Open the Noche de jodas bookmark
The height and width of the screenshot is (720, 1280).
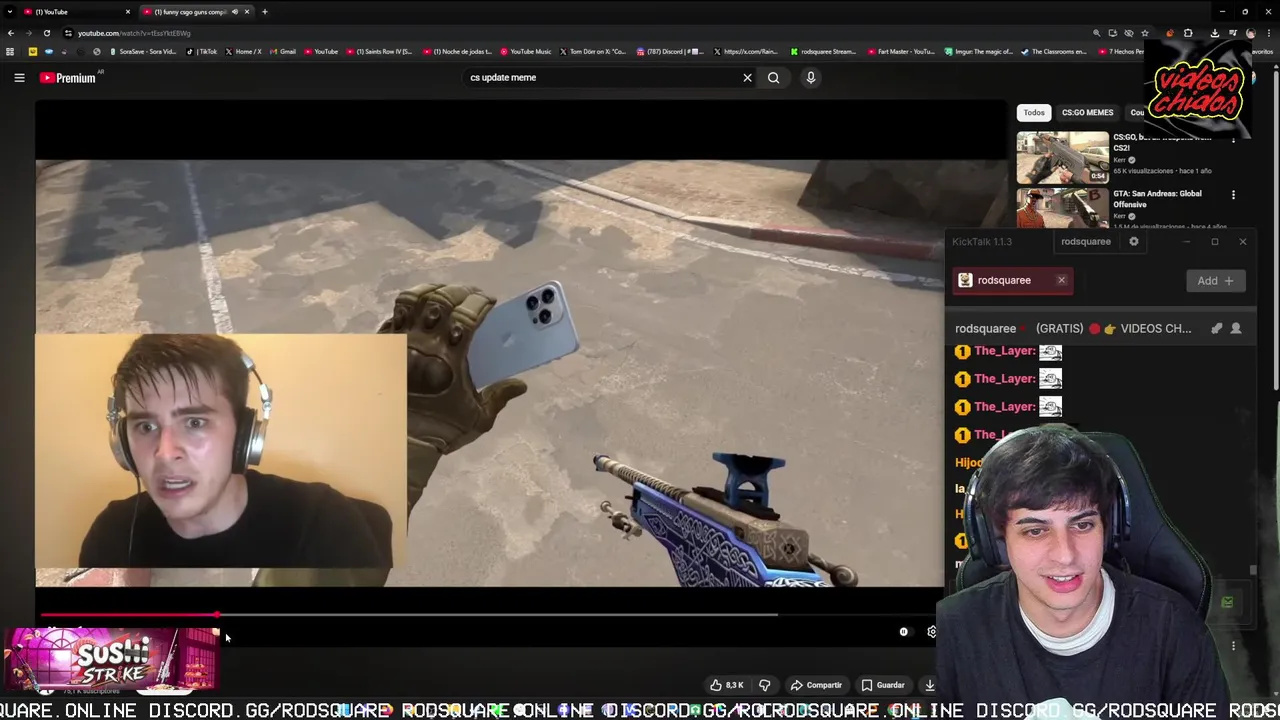[458, 51]
